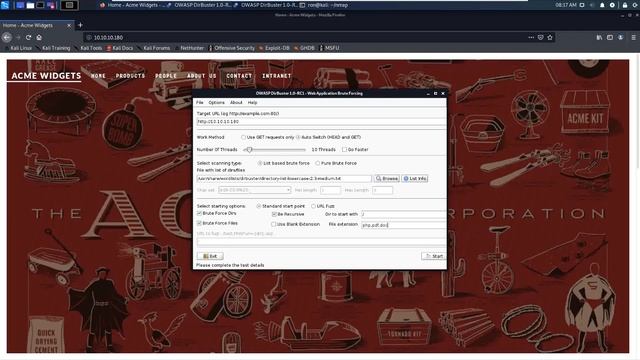Close the Home - Acme Widgets browser tab
The image size is (640, 360).
[69, 25]
